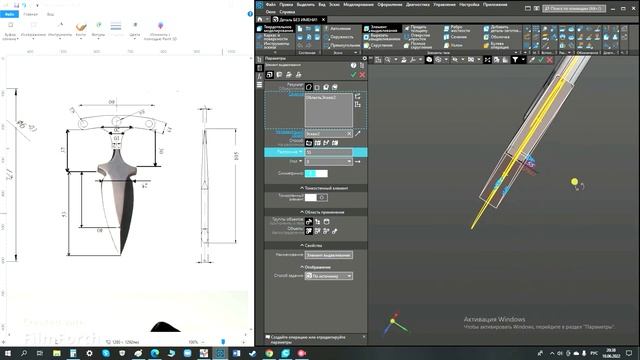Viewport: 640px width, 360px height.
Task: Click the fit-all arrows icon in the viewport toolbar
Action: pos(487,60)
